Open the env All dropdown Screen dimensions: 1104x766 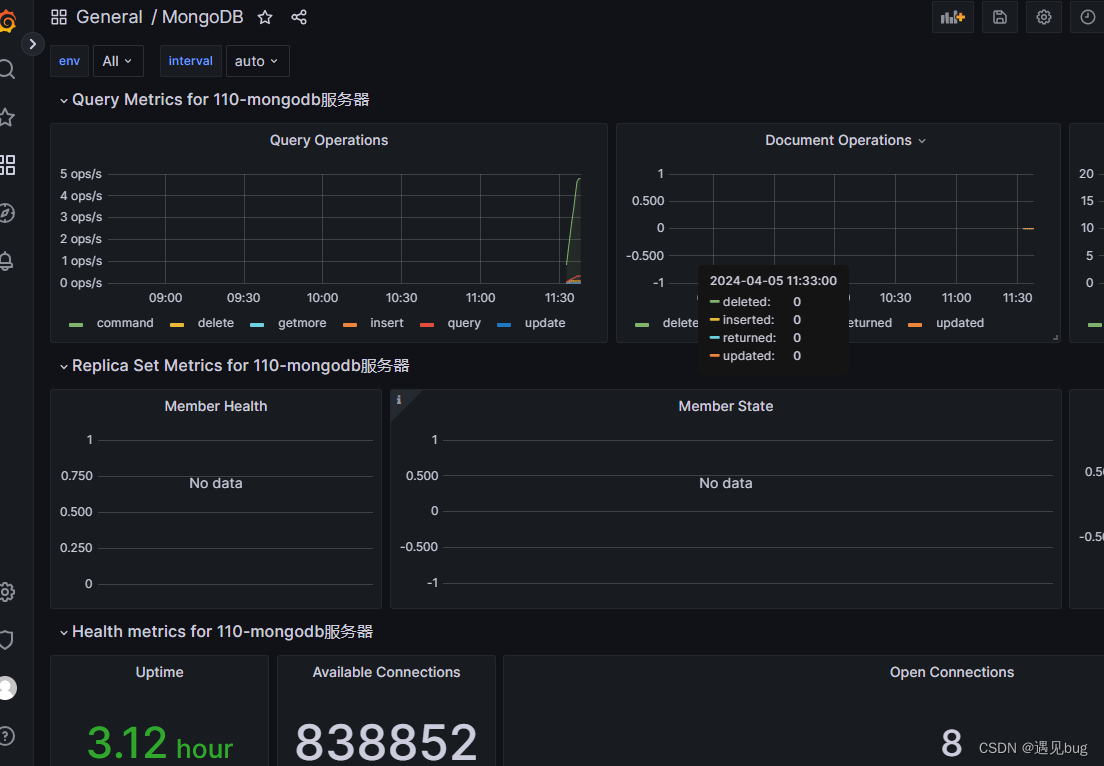(x=118, y=61)
